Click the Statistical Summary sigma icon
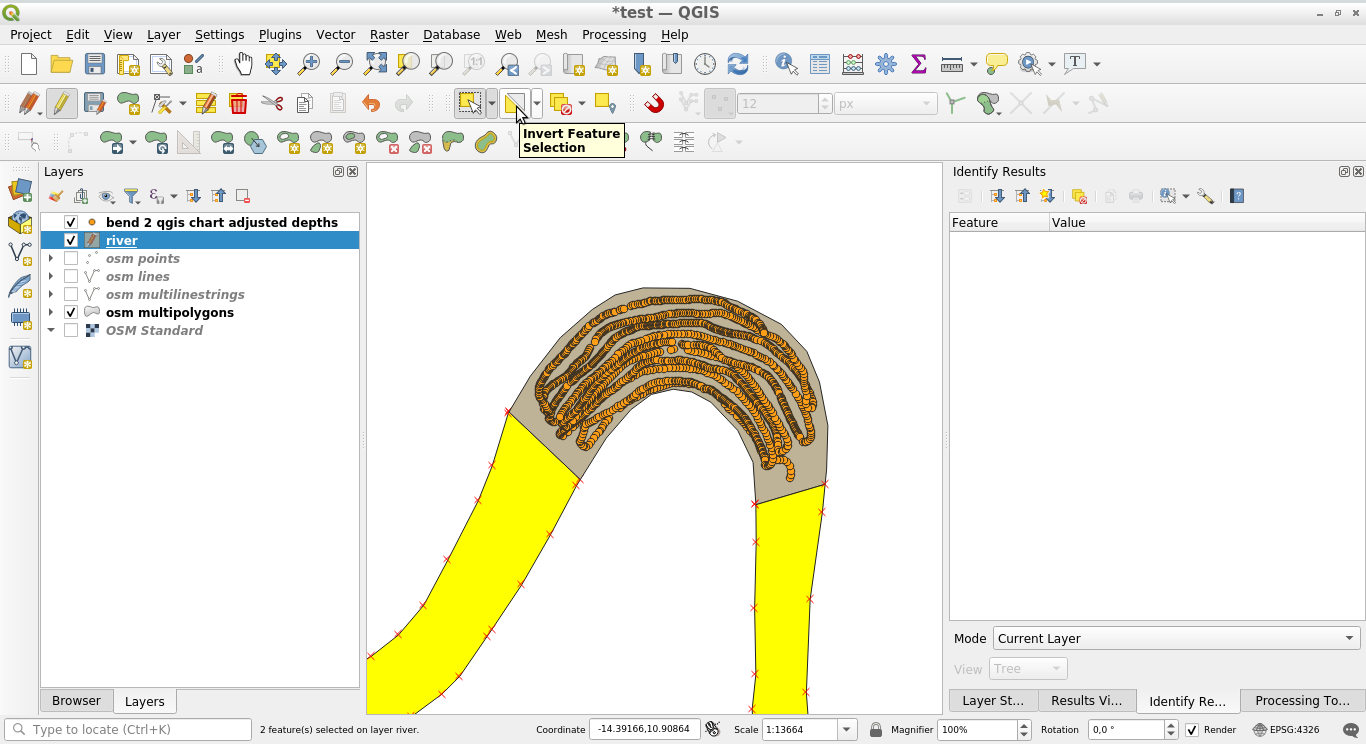 [919, 64]
